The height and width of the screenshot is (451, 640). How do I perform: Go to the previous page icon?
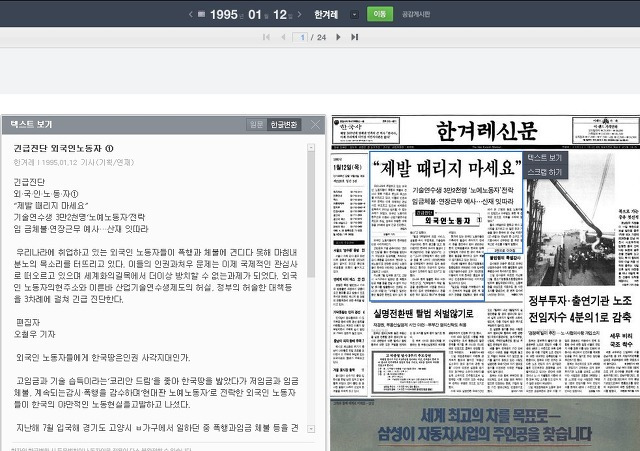click(283, 37)
